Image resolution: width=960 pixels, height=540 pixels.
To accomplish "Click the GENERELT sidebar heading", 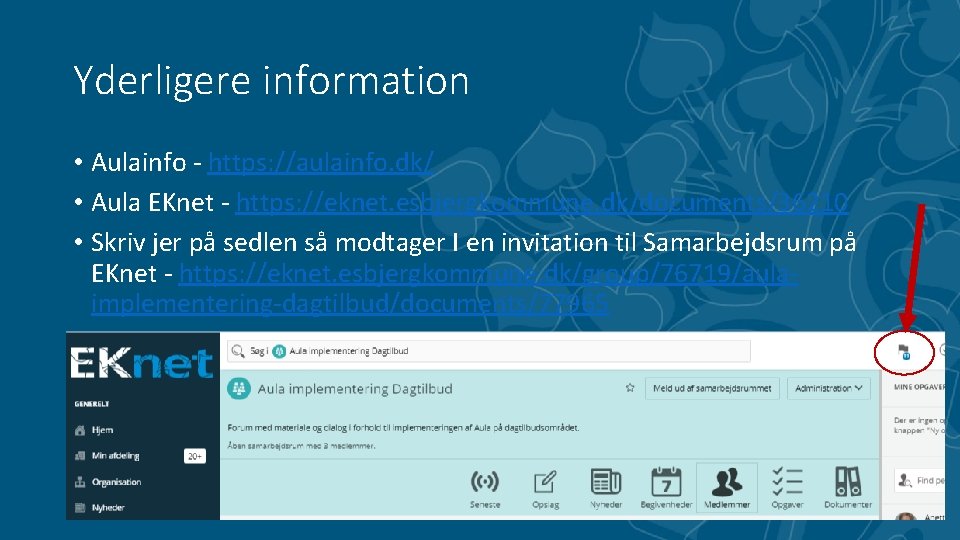I will point(92,404).
